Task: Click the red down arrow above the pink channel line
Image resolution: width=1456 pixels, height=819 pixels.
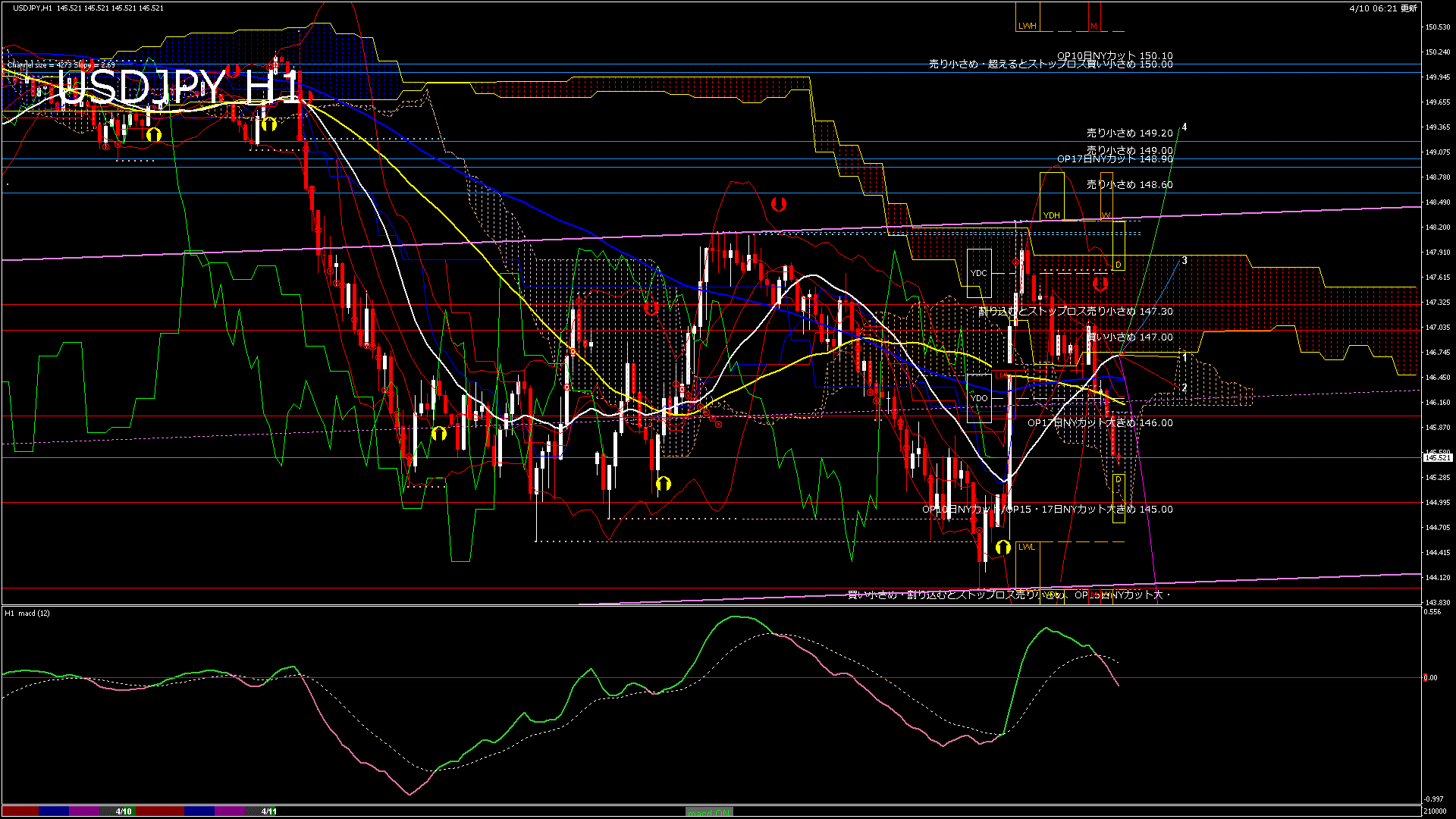Action: click(778, 204)
